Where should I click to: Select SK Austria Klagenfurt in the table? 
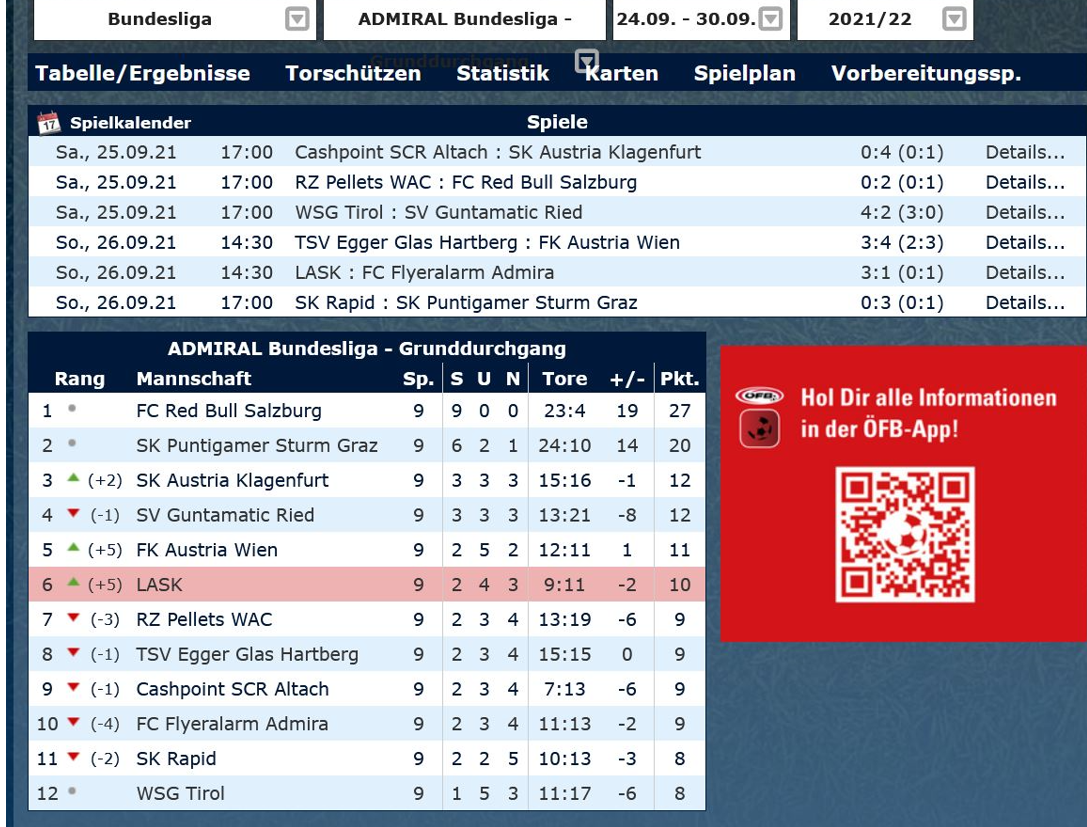pyautogui.click(x=232, y=480)
